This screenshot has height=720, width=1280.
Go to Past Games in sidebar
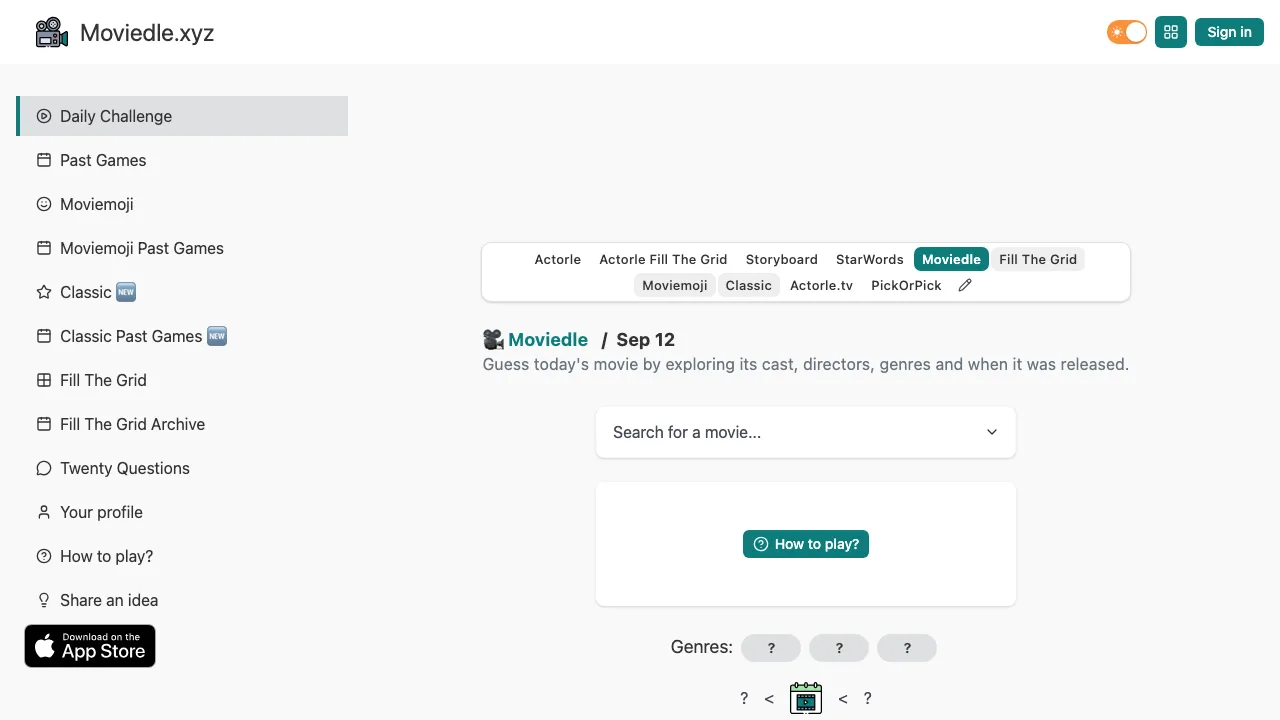pos(182,160)
